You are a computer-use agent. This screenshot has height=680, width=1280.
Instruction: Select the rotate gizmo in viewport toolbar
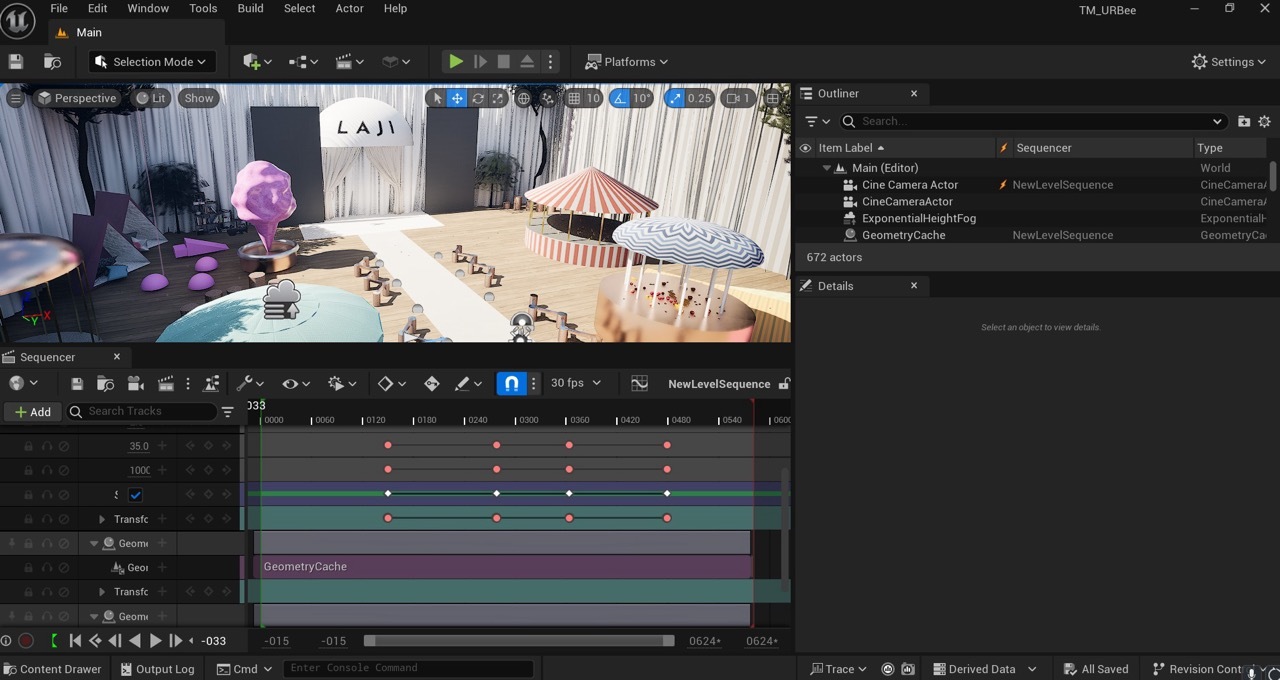(x=478, y=98)
